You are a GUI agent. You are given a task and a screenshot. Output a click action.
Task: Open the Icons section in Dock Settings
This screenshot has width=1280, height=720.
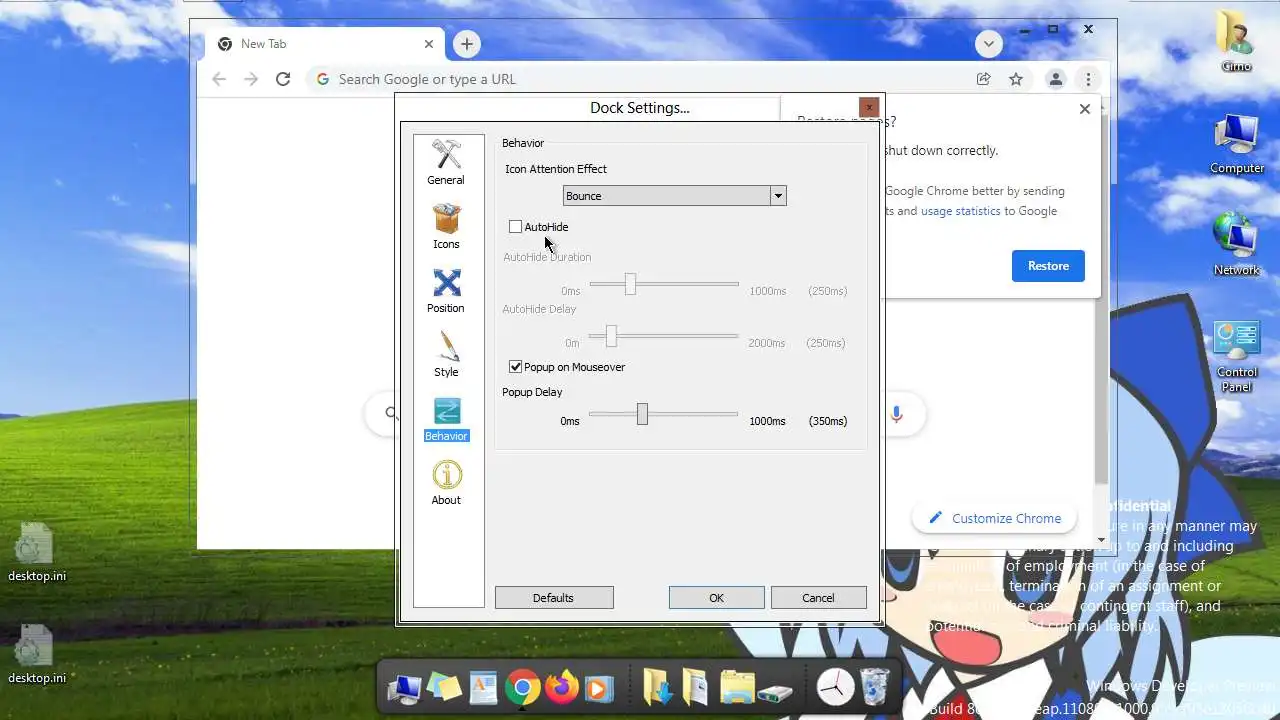coord(446,227)
